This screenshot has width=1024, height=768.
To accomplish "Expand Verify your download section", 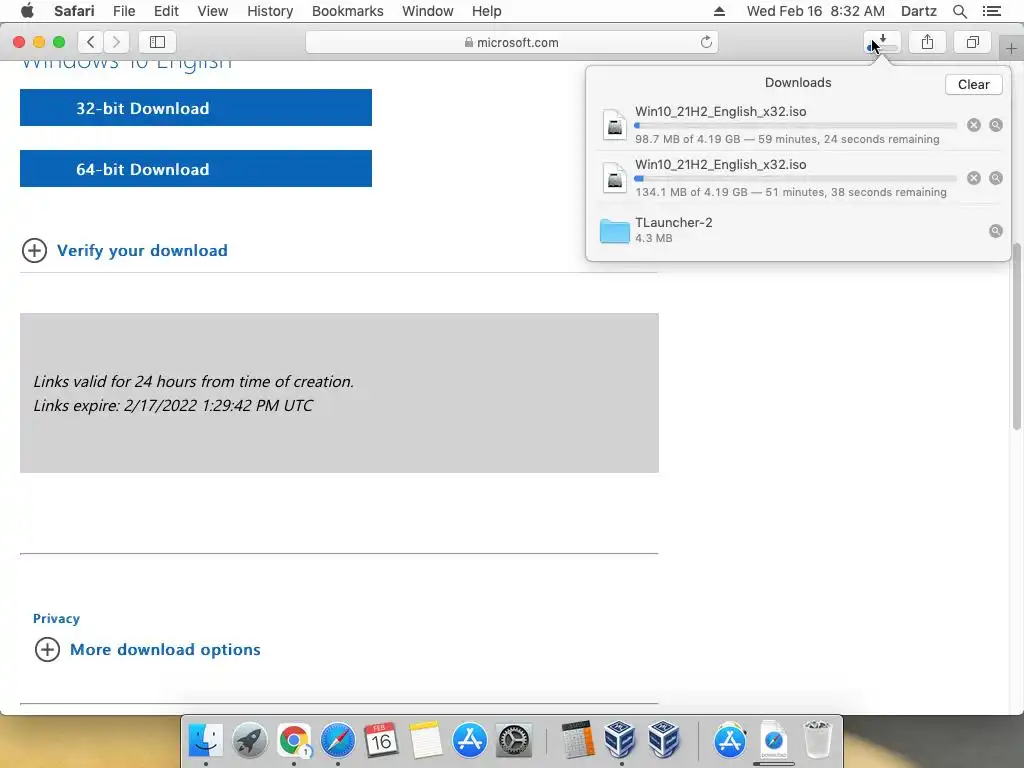I will [x=125, y=250].
